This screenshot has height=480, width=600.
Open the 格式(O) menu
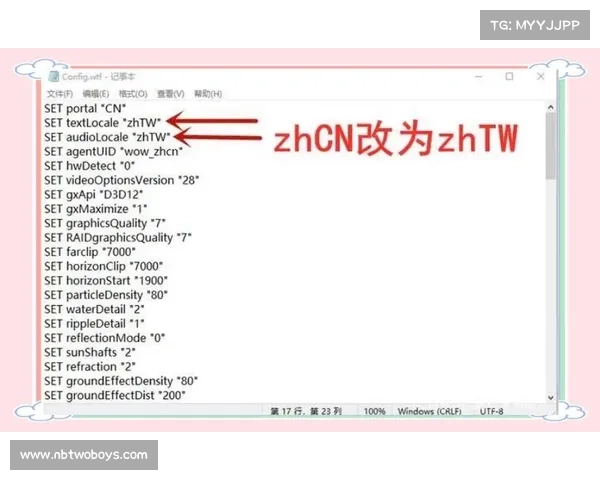coord(133,93)
